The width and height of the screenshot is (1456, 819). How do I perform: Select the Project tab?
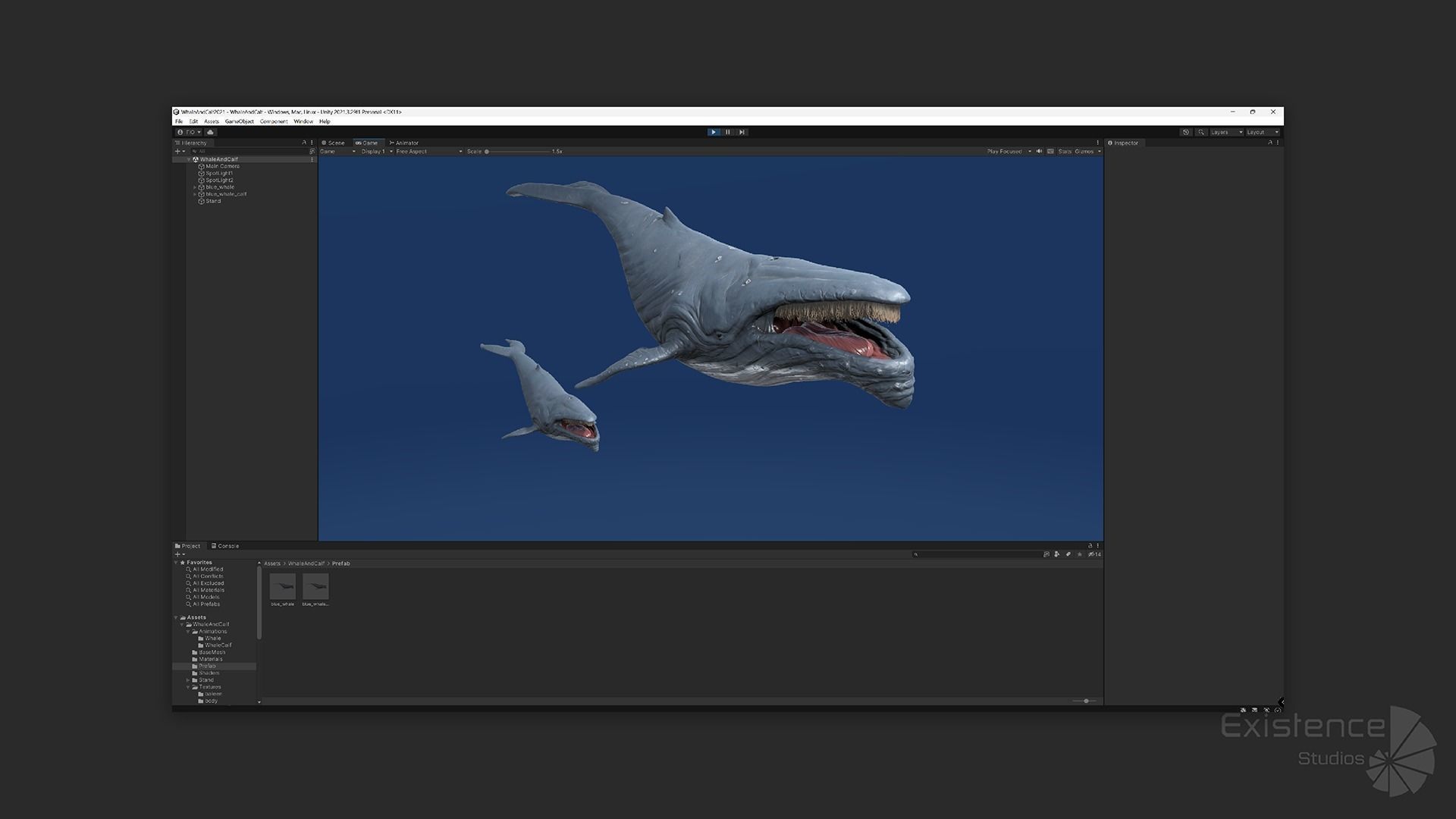[x=188, y=546]
